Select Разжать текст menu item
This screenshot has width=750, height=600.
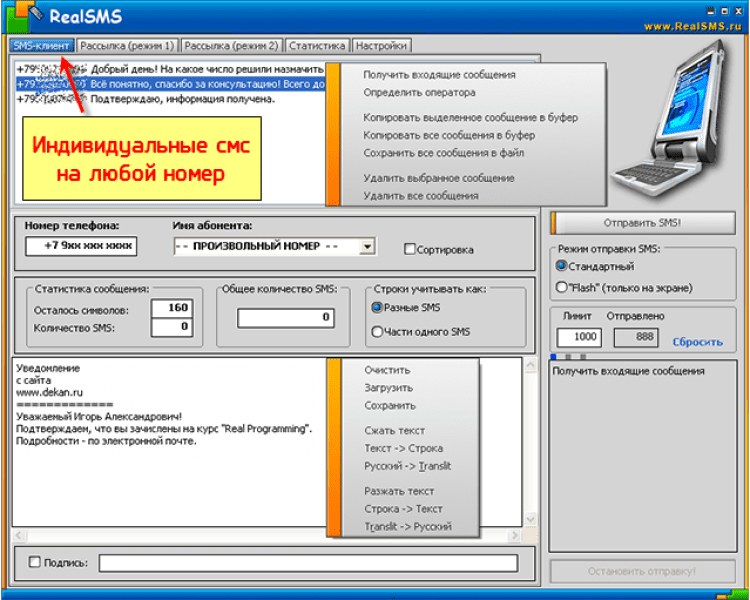coord(399,491)
